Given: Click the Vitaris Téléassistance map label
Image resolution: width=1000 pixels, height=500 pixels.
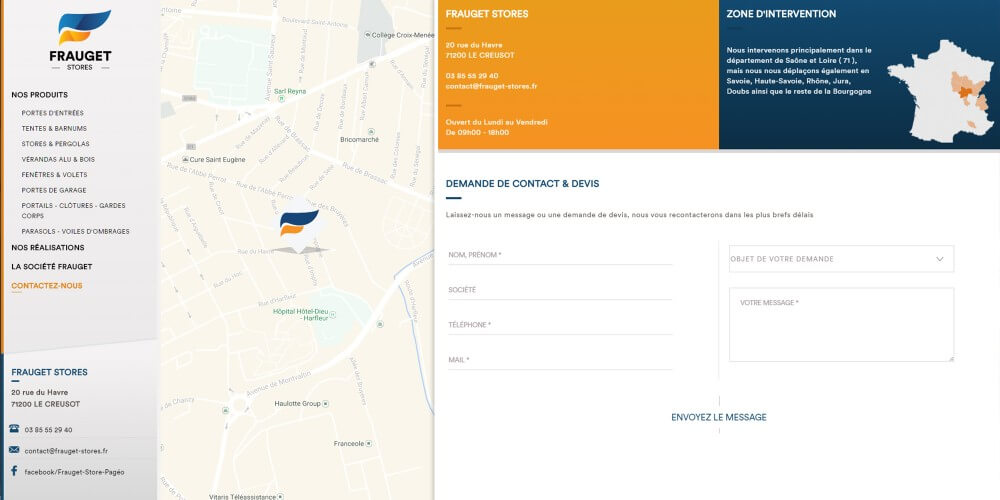Looking at the screenshot, I should pos(242,496).
